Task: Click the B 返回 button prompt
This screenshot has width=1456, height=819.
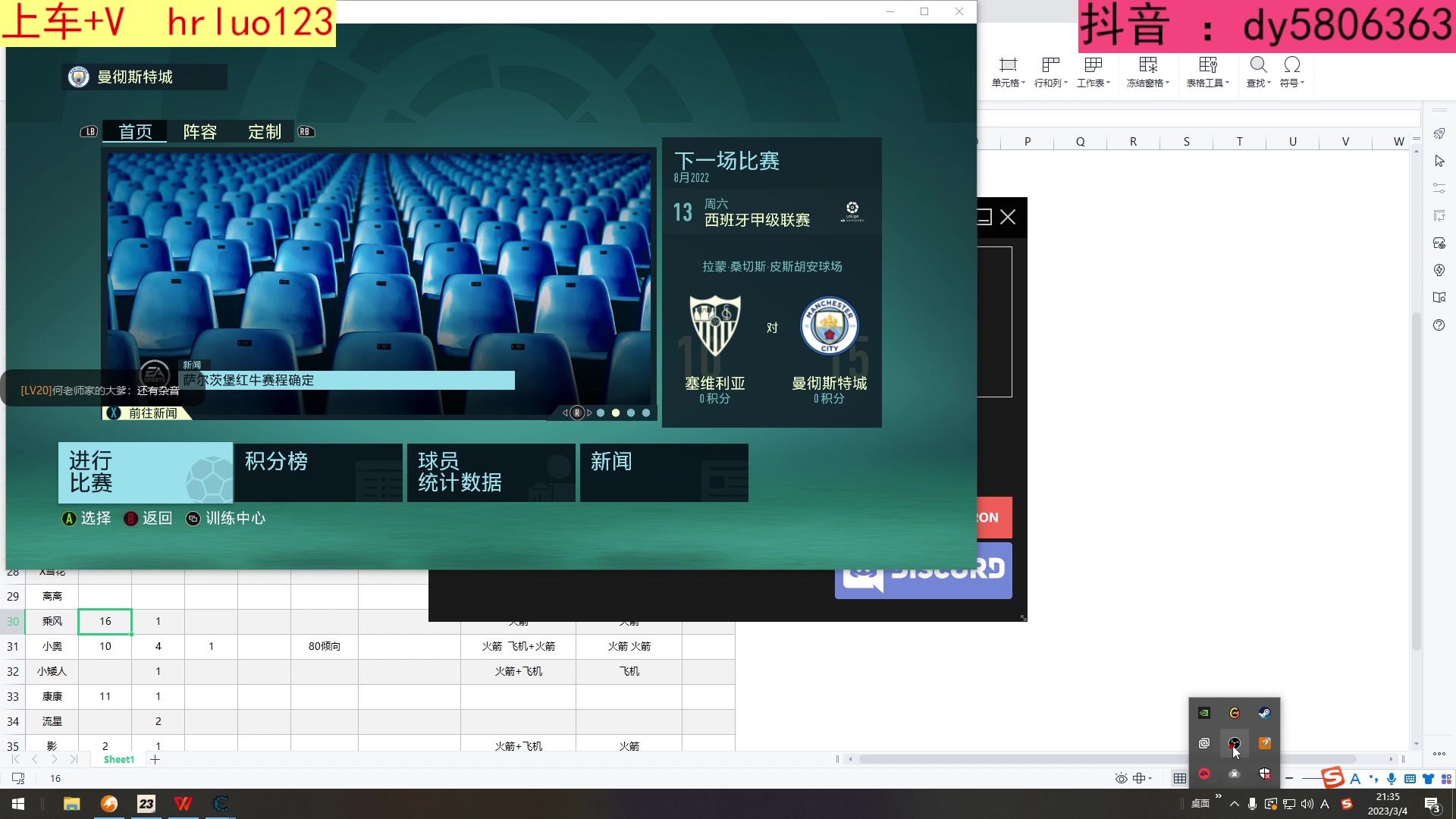Action: [x=149, y=518]
